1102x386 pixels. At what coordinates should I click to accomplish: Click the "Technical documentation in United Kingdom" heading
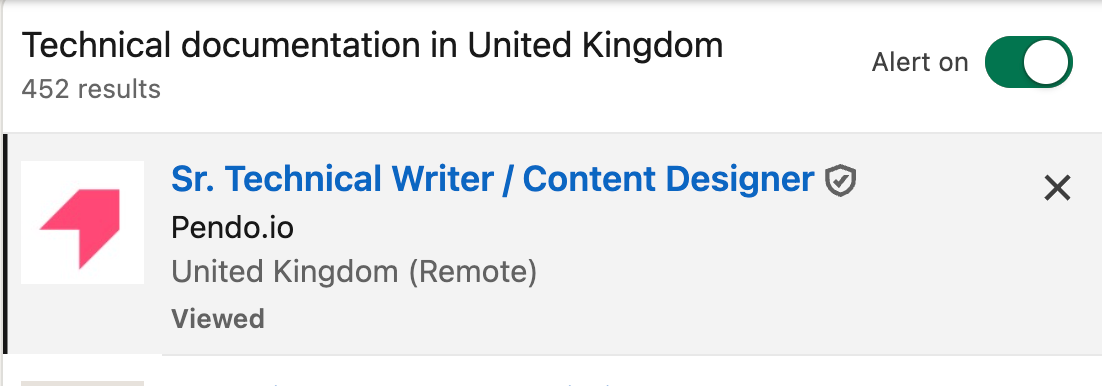[372, 46]
